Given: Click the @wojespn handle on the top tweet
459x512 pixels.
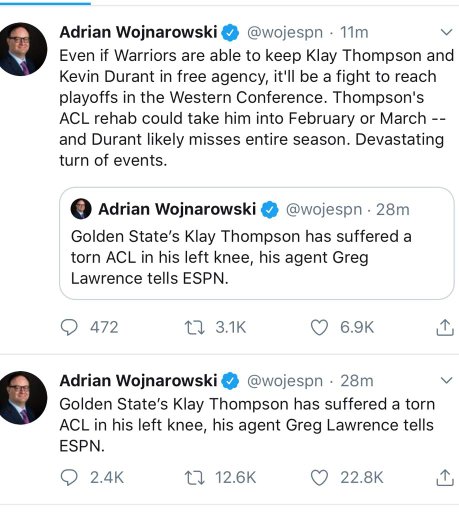Looking at the screenshot, I should [285, 33].
